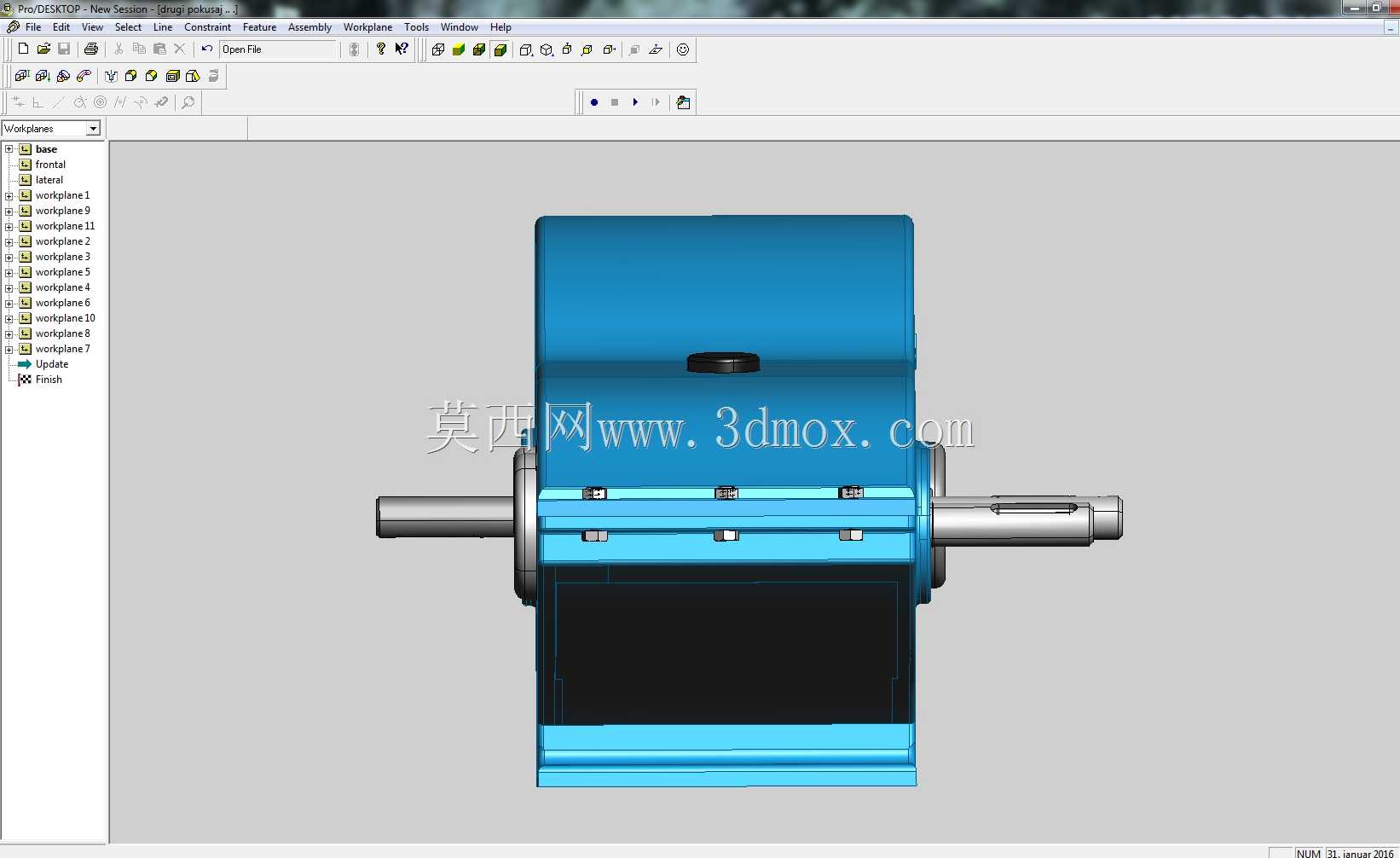The height and width of the screenshot is (858, 1400).
Task: Click the Open File status field
Action: (x=279, y=49)
